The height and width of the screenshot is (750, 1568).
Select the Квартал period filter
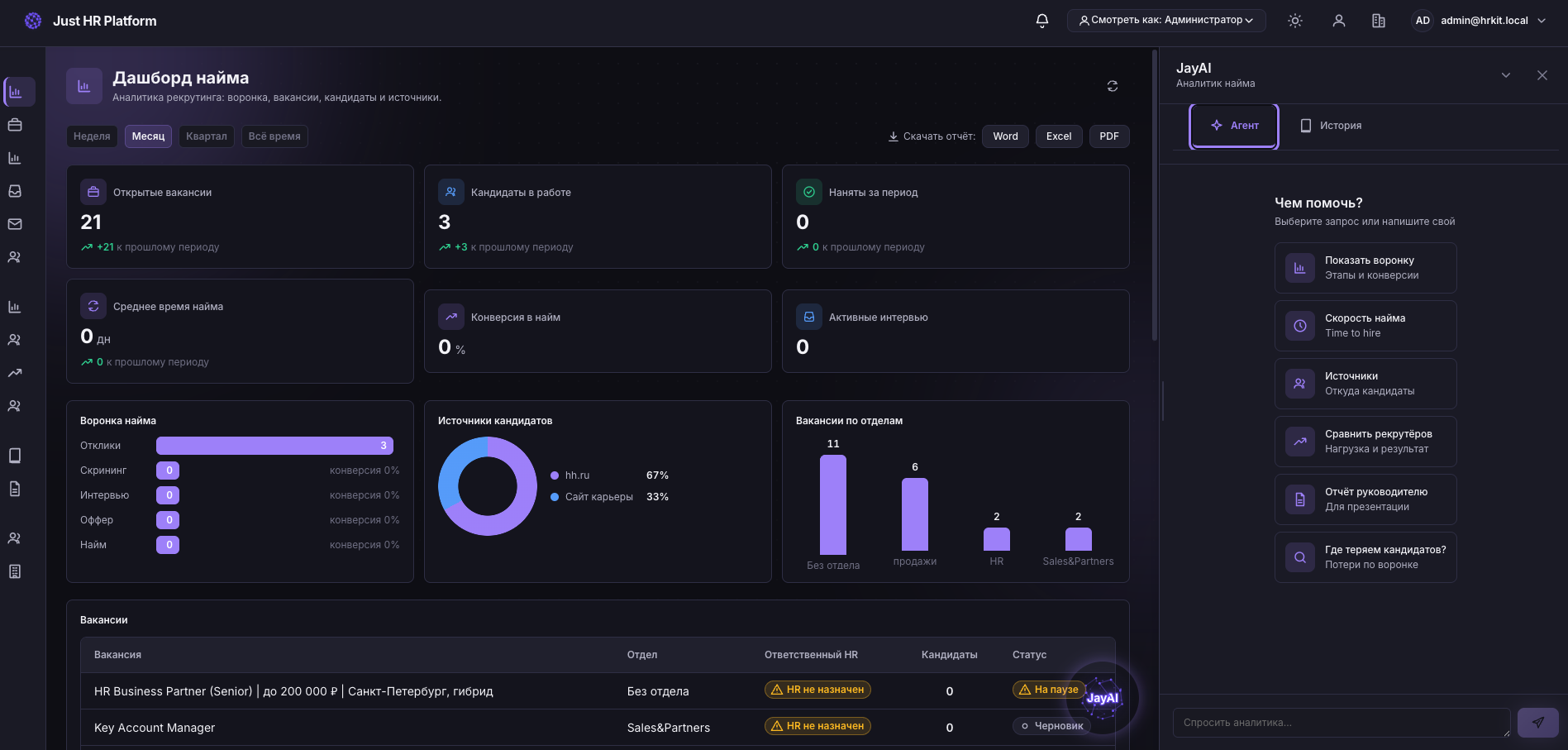207,136
